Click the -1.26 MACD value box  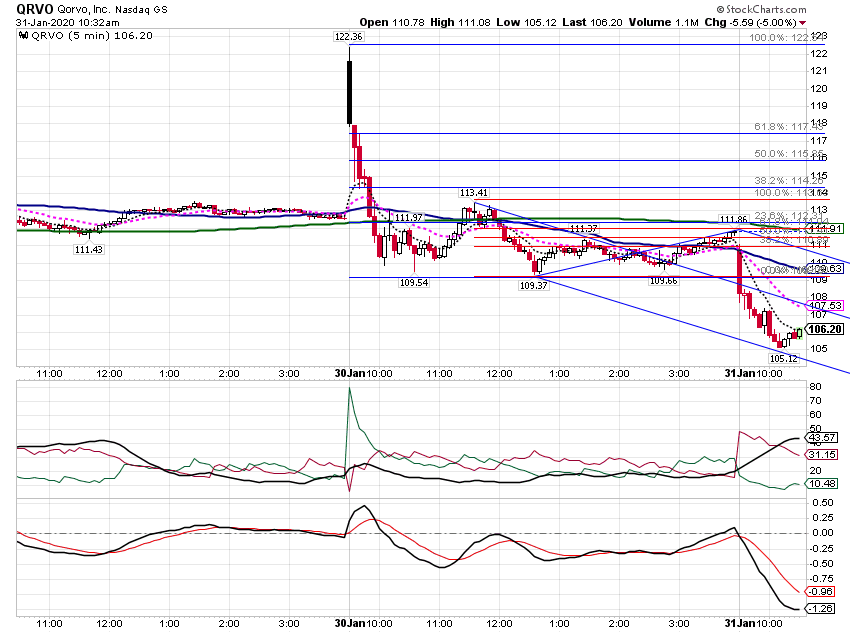tap(821, 609)
